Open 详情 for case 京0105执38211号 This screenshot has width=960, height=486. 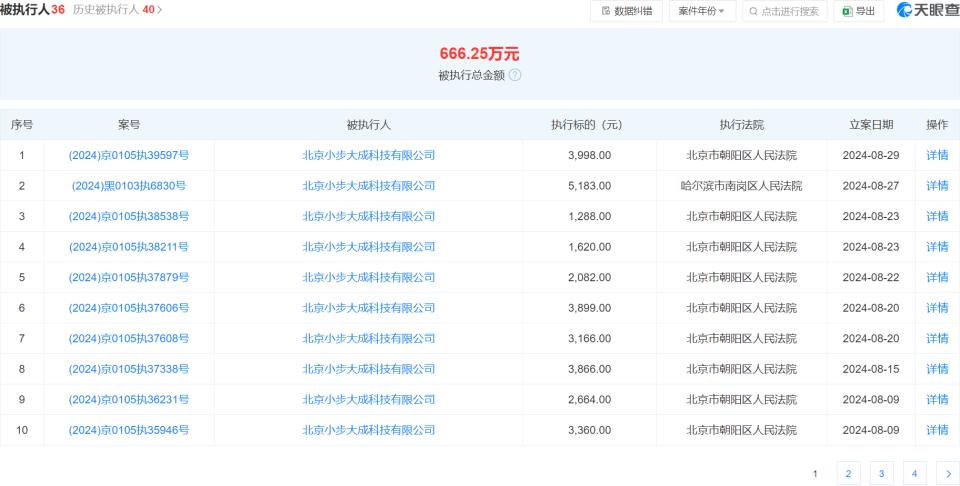click(x=937, y=247)
